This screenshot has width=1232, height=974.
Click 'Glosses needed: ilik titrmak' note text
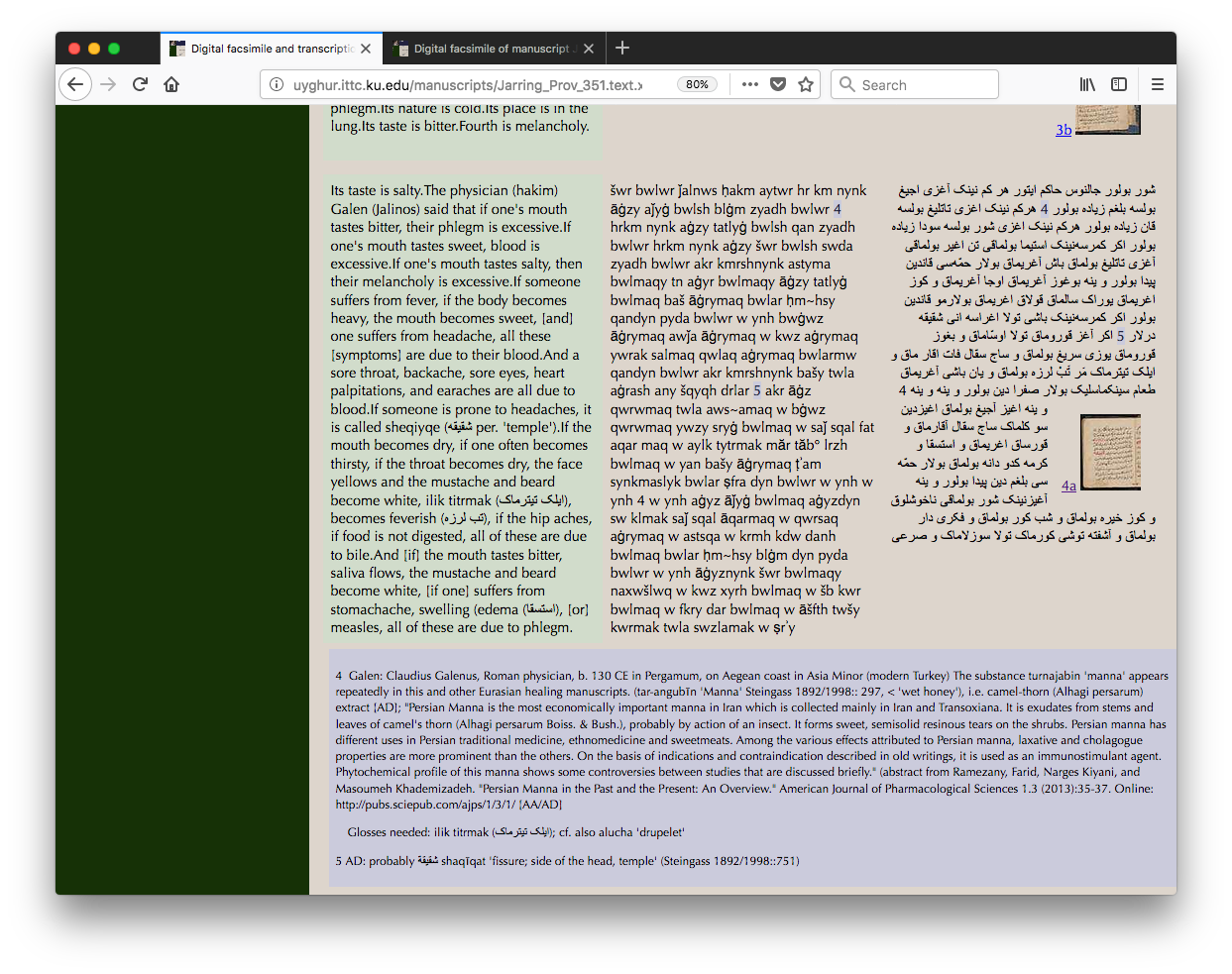click(x=515, y=832)
